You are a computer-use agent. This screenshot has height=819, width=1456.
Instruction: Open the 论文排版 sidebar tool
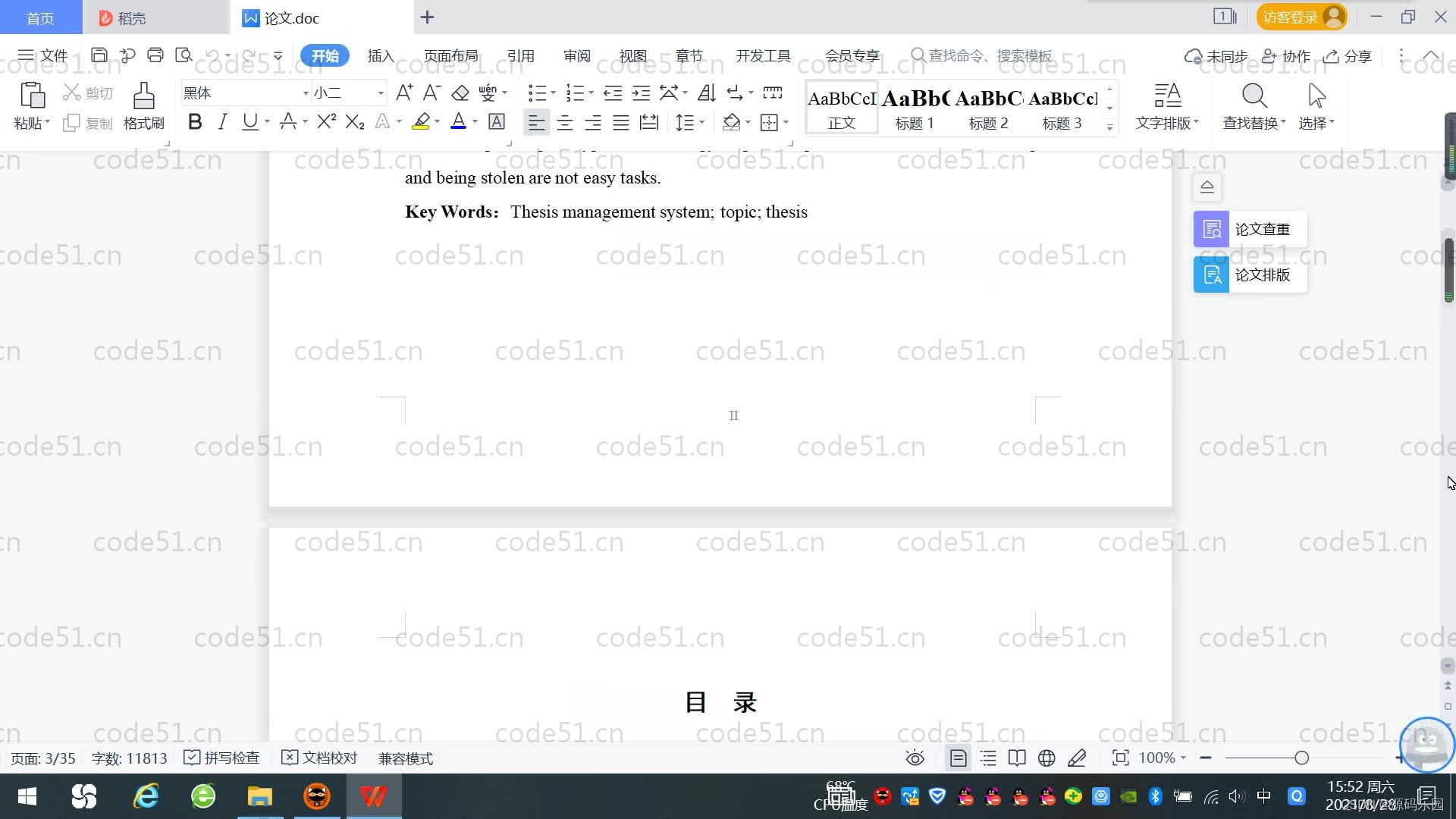pos(1247,275)
